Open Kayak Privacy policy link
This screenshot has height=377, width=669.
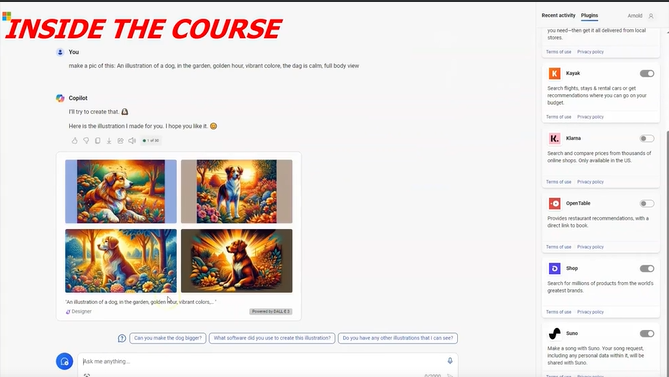(x=590, y=117)
